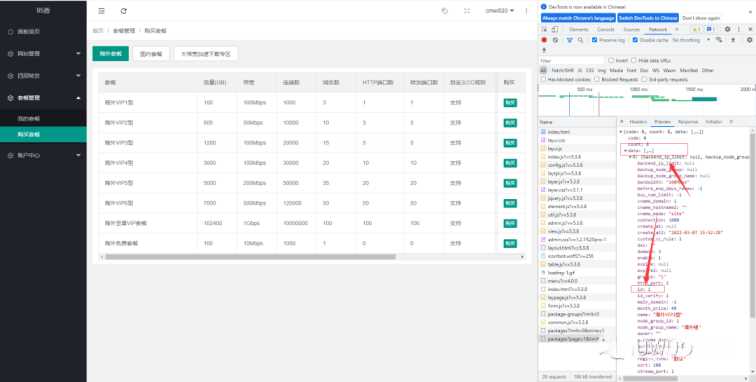Viewport: 756px width, 382px height.
Task: Uncheck the Disable cache checkbox
Action: pos(635,40)
